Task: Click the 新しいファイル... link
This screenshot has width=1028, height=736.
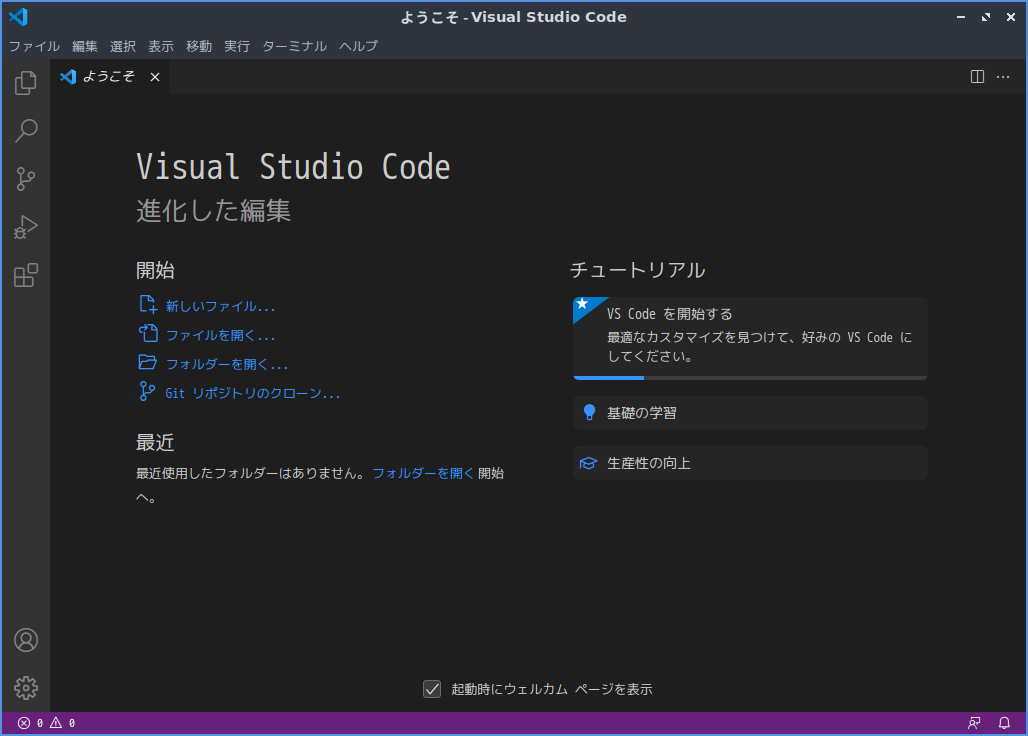Action: coord(220,306)
